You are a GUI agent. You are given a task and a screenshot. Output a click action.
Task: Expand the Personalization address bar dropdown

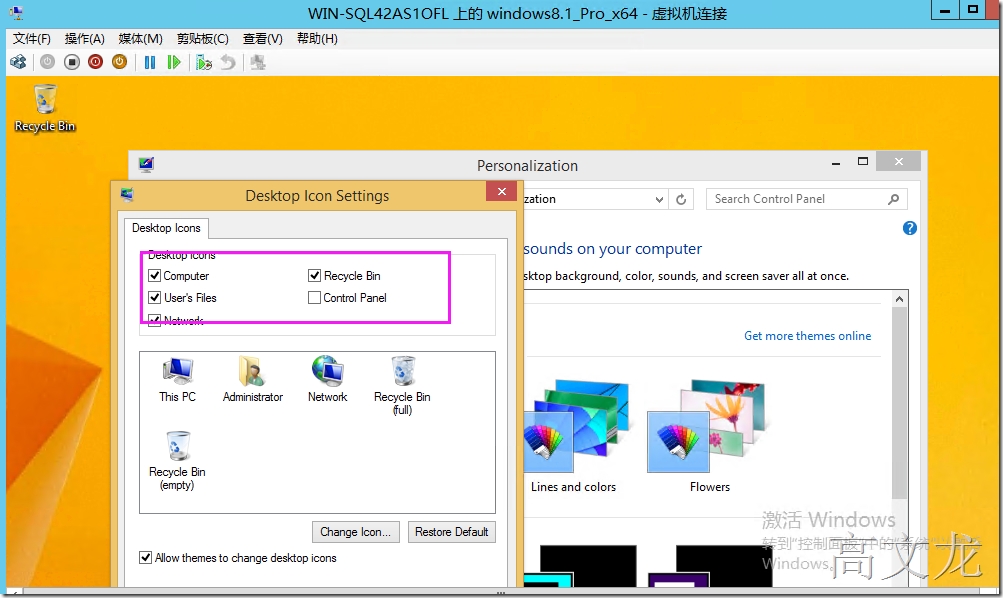659,200
